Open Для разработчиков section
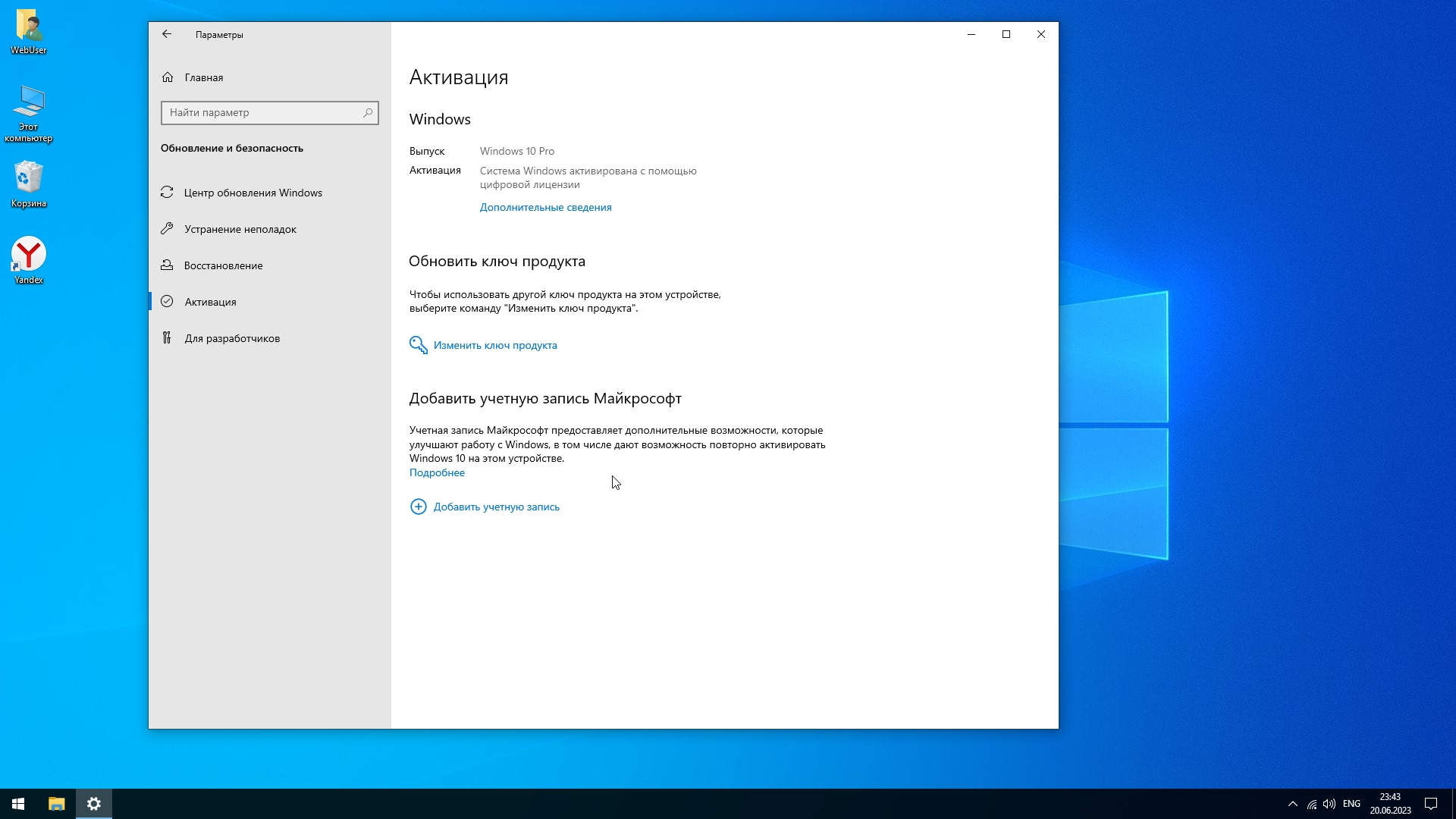The width and height of the screenshot is (1456, 819). 231,338
